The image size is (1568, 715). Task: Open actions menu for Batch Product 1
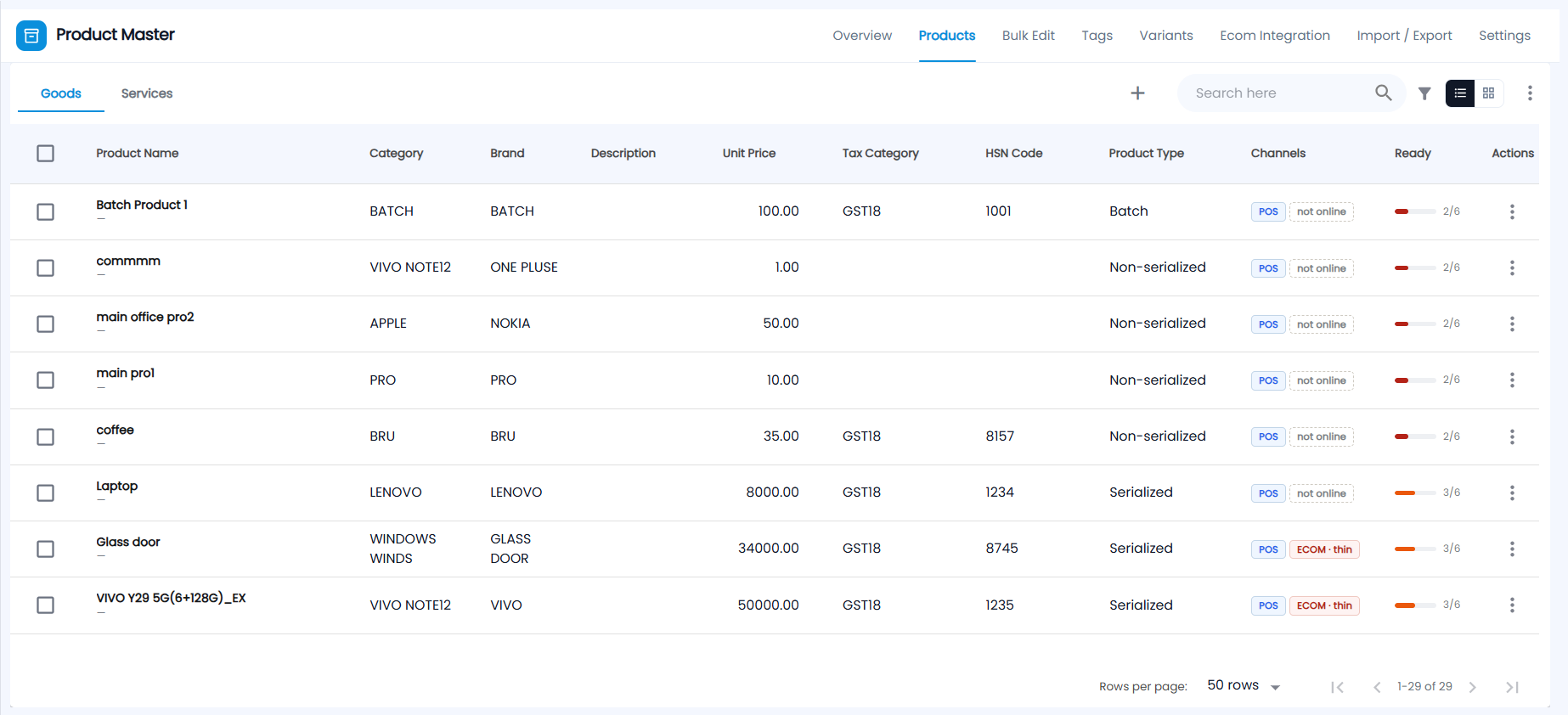tap(1512, 211)
